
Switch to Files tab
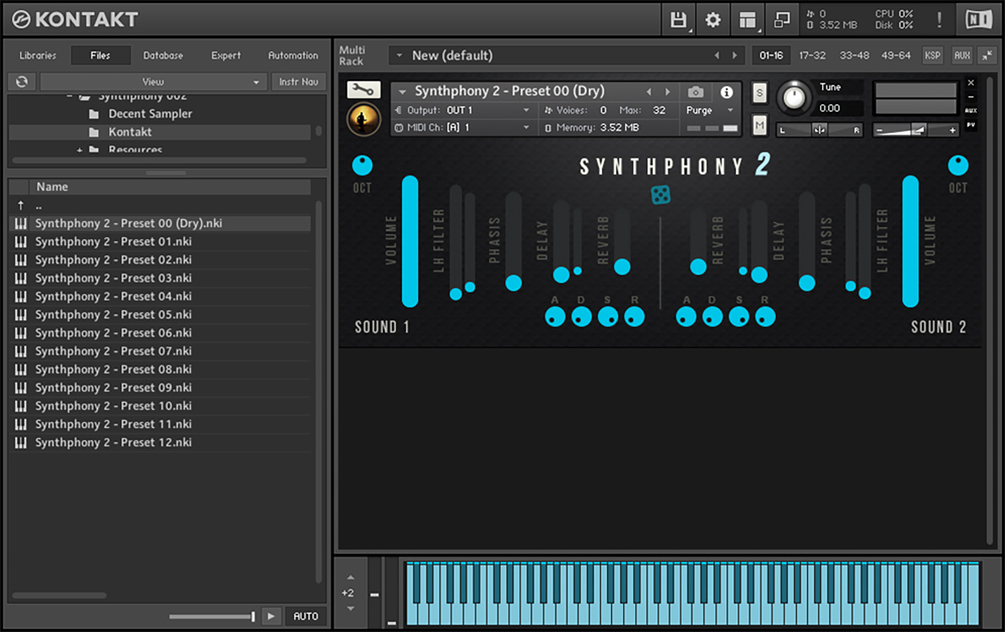(x=100, y=56)
